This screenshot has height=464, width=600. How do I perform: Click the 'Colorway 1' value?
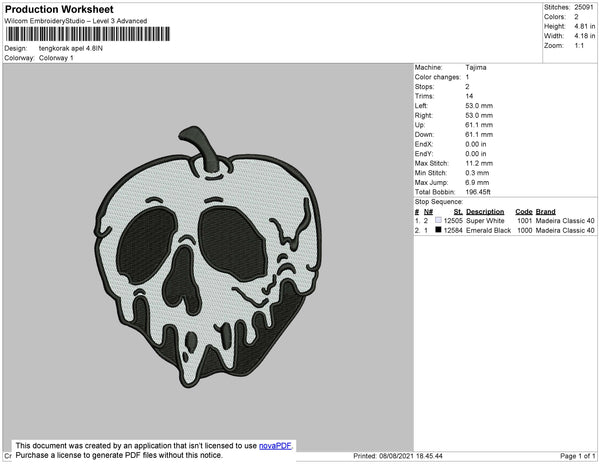coord(56,58)
